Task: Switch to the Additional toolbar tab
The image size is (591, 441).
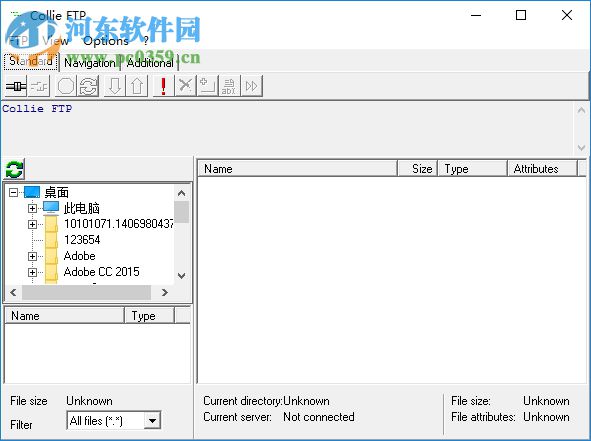Action: (x=150, y=63)
